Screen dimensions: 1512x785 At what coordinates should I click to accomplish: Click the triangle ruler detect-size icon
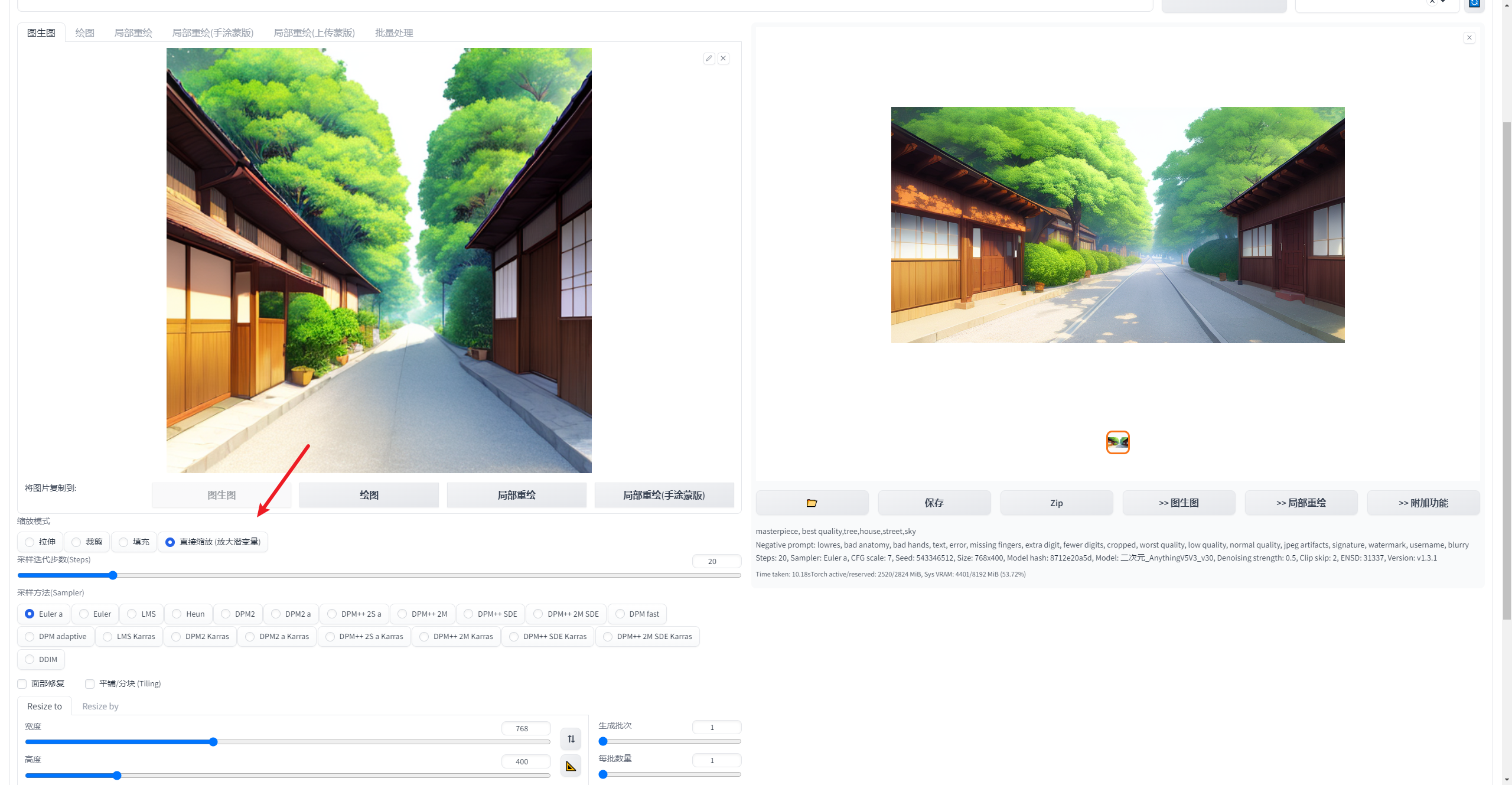(x=571, y=766)
